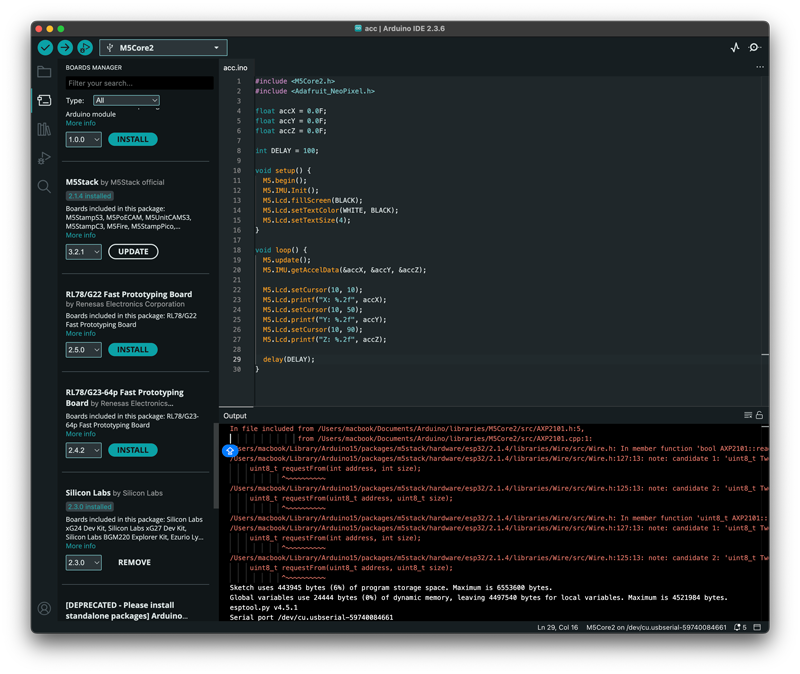Screen dimensions: 800x674
Task: Click the blue scroll-to-top badge in Output
Action: point(230,451)
